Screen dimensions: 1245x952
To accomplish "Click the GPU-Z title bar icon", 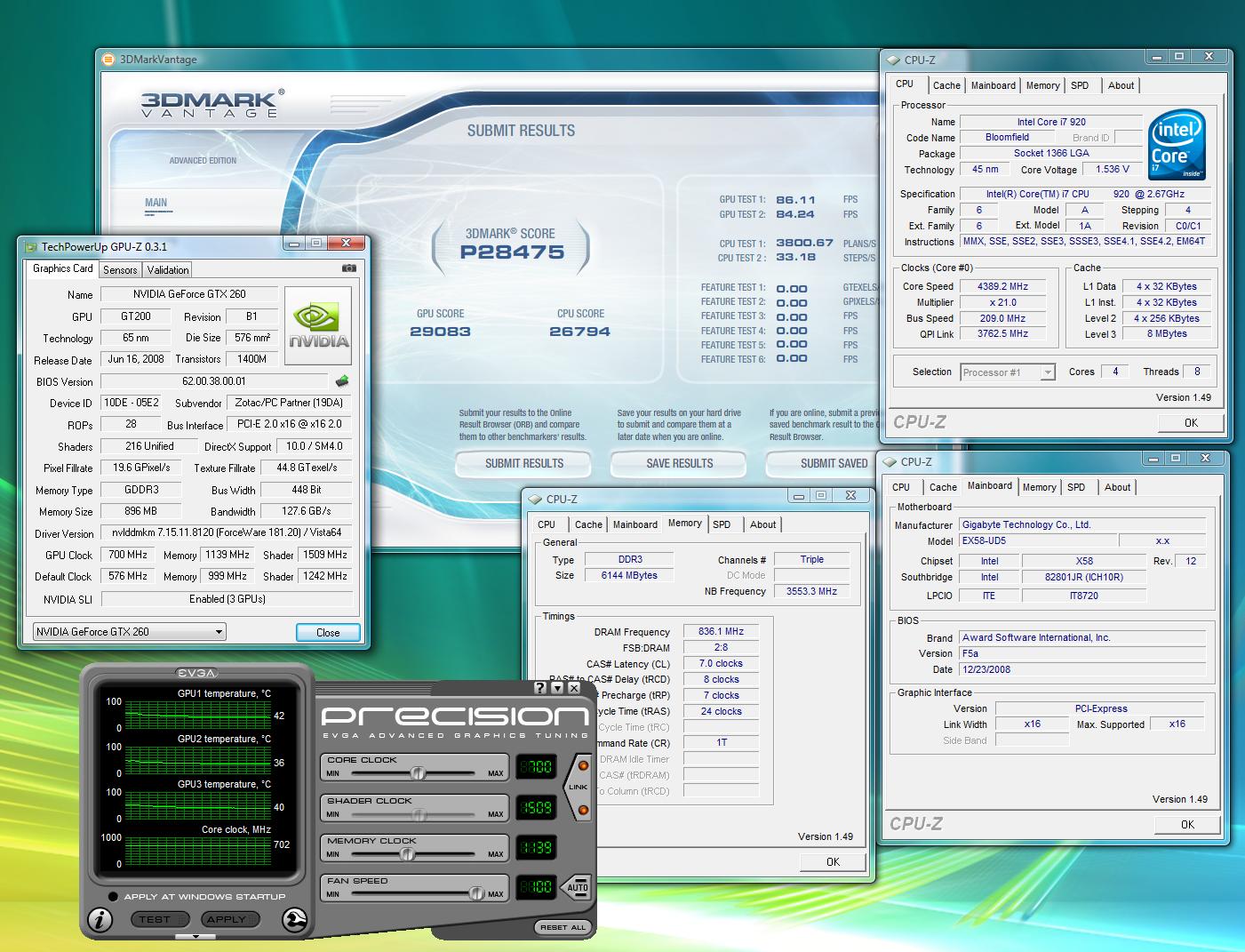I will coord(31,246).
